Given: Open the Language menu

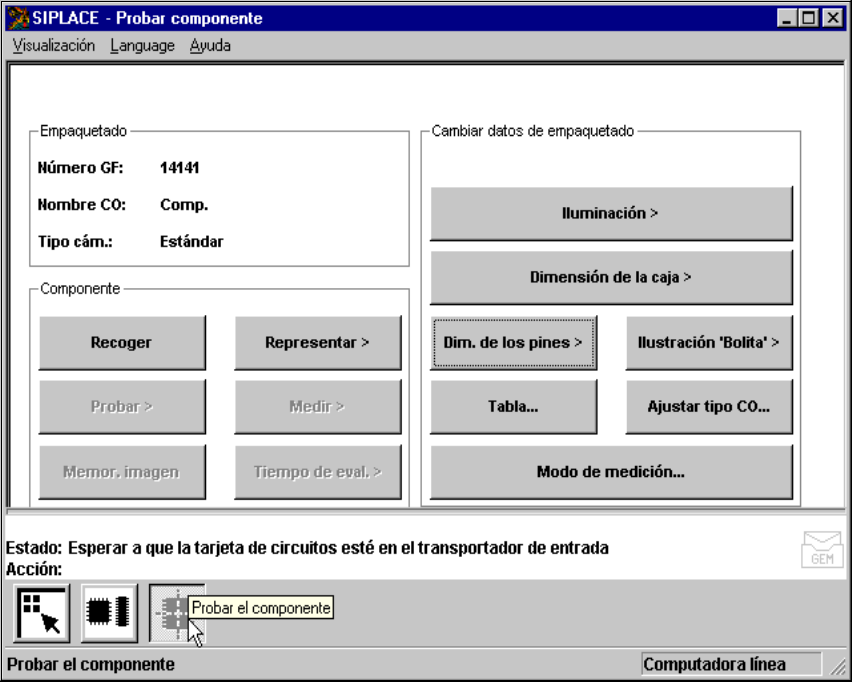Looking at the screenshot, I should tap(142, 46).
